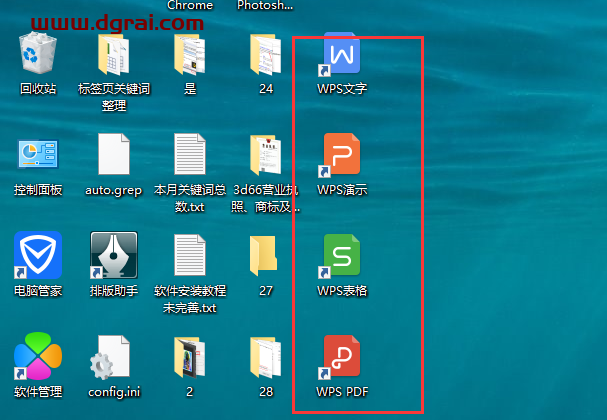
Task: Open the 3d66营业执照 folder
Action: [x=266, y=155]
